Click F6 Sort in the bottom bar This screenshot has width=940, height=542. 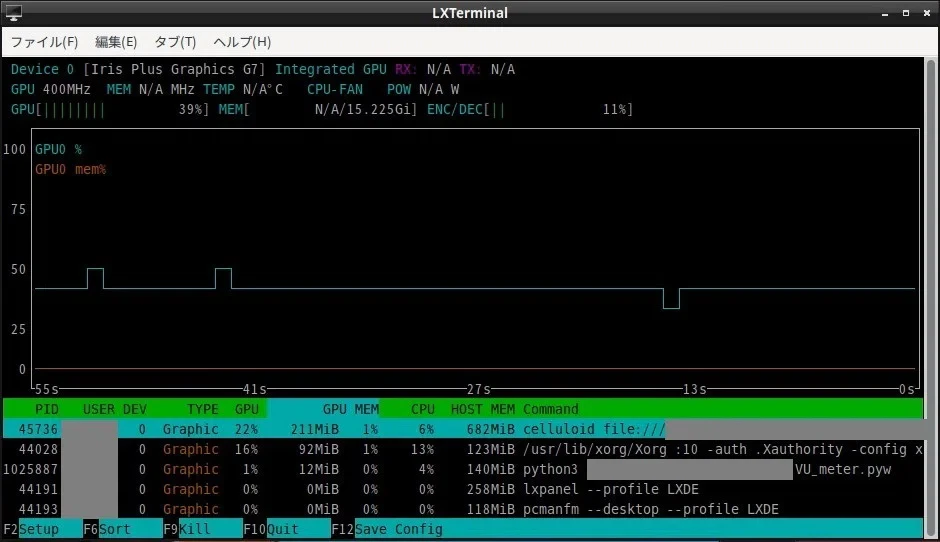point(122,529)
